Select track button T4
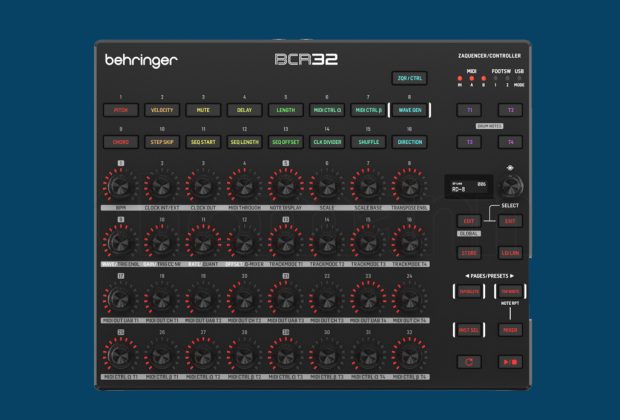 coord(510,142)
